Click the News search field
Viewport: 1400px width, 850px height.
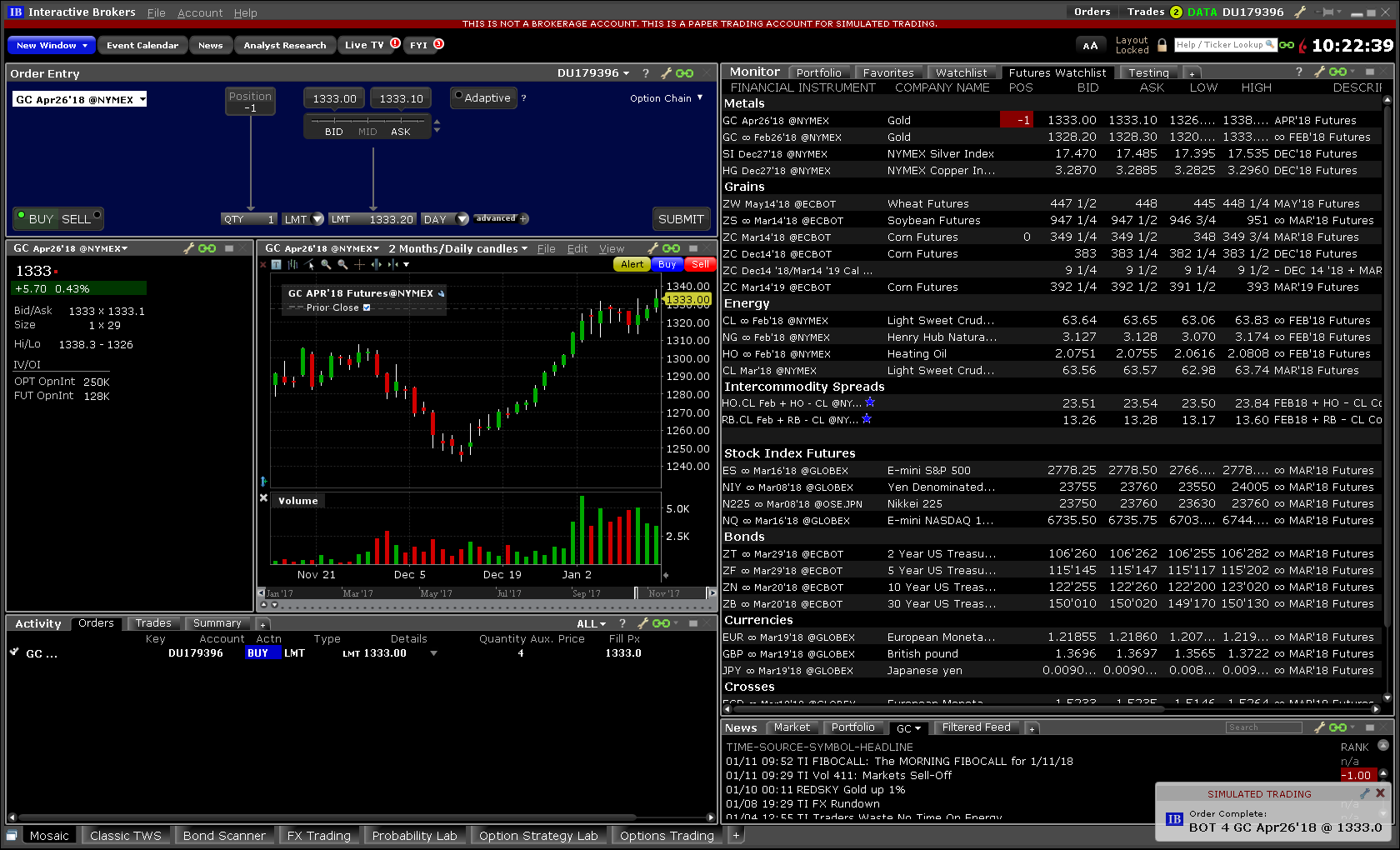[1263, 727]
